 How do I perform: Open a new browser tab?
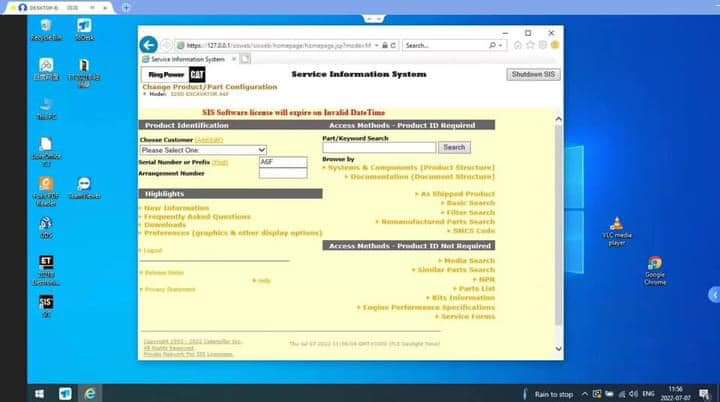click(x=245, y=59)
